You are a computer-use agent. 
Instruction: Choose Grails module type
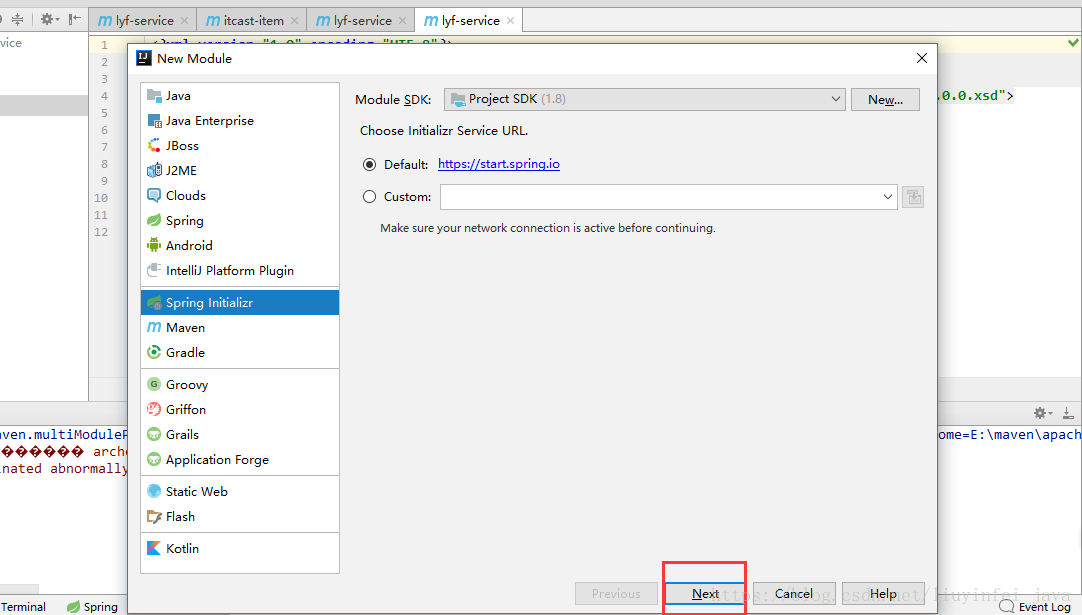239,434
